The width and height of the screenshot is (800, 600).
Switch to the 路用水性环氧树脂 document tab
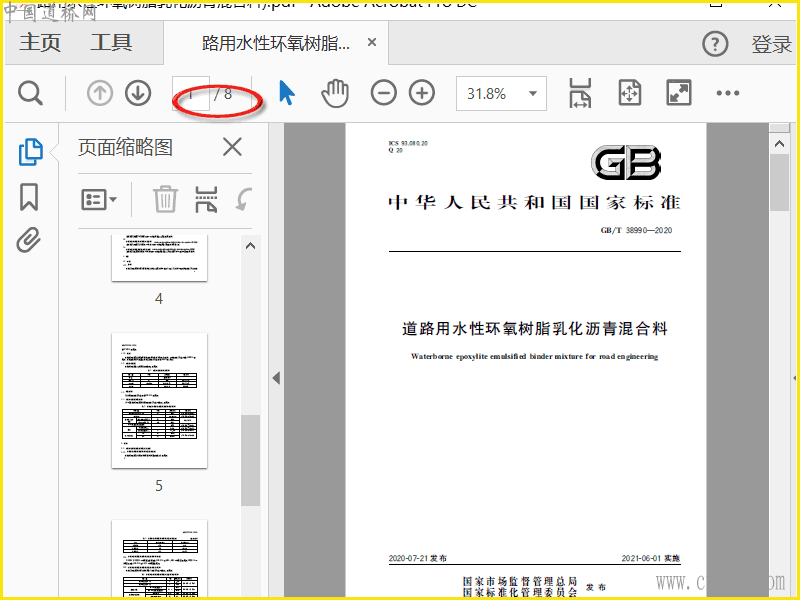tap(276, 43)
